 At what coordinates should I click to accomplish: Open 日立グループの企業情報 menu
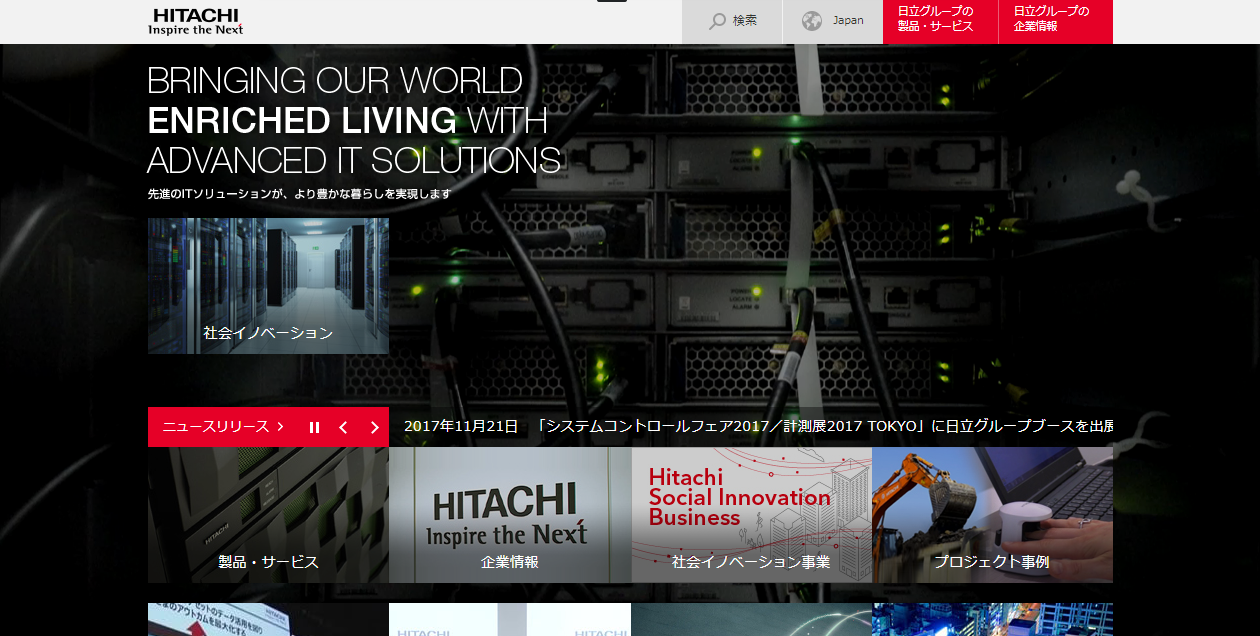[1056, 22]
